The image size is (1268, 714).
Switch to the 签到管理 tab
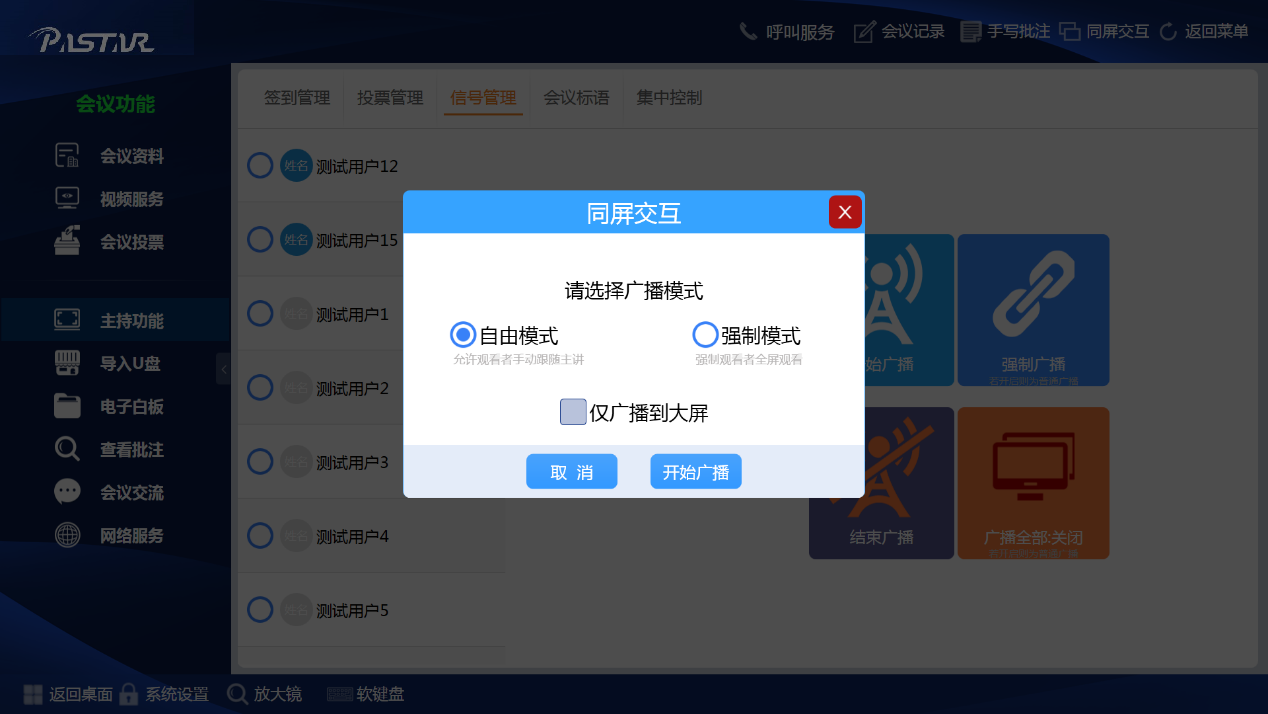pyautogui.click(x=297, y=98)
